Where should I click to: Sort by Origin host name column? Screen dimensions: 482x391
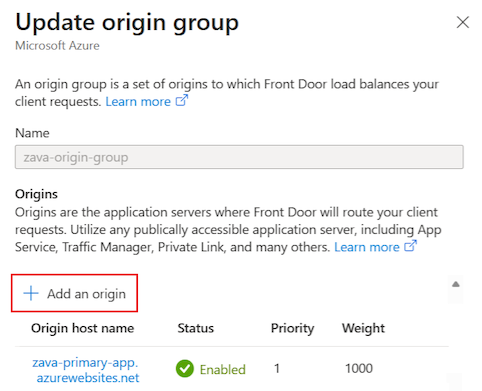coord(83,328)
